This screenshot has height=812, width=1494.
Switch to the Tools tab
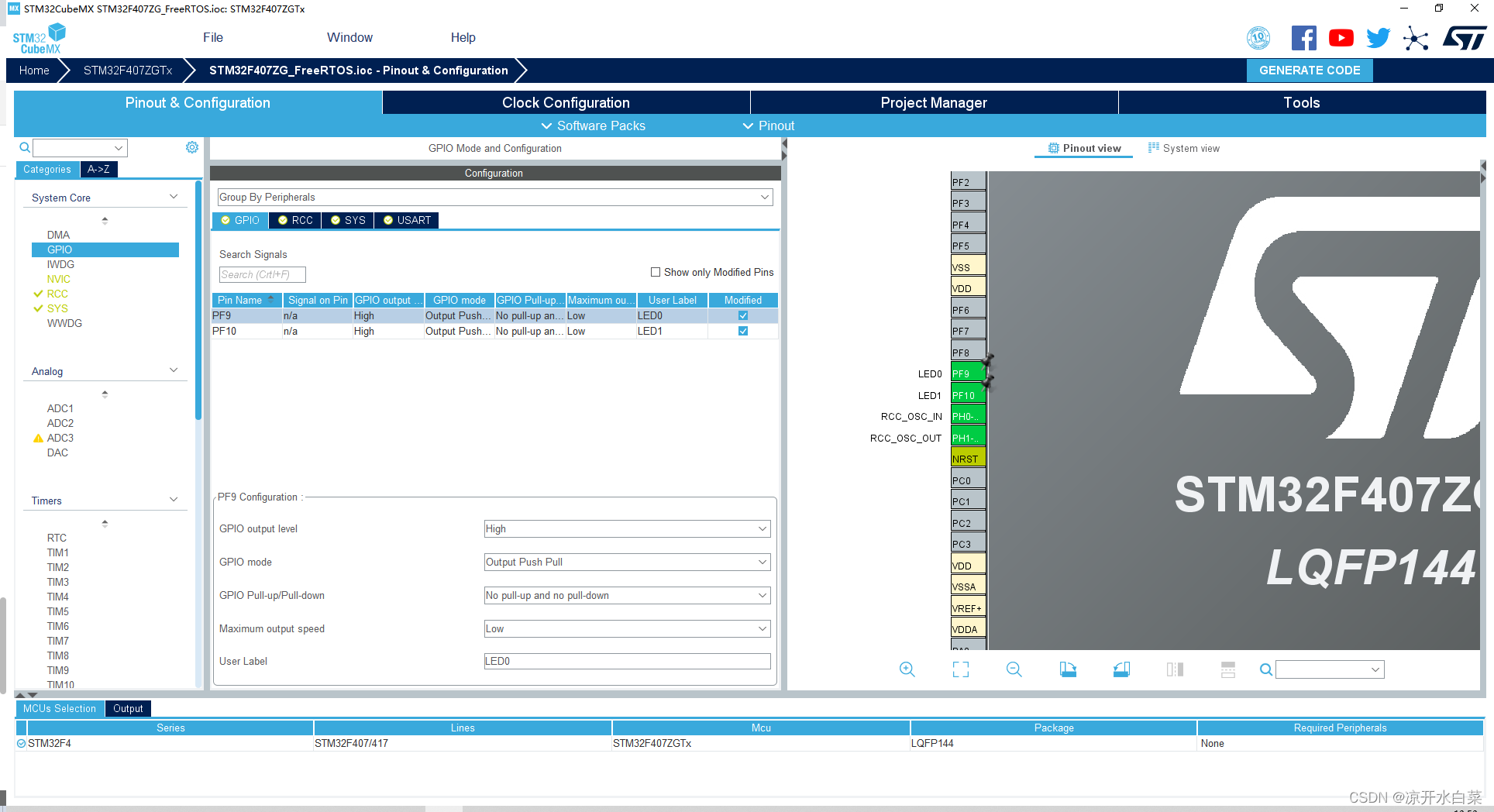tap(1302, 102)
